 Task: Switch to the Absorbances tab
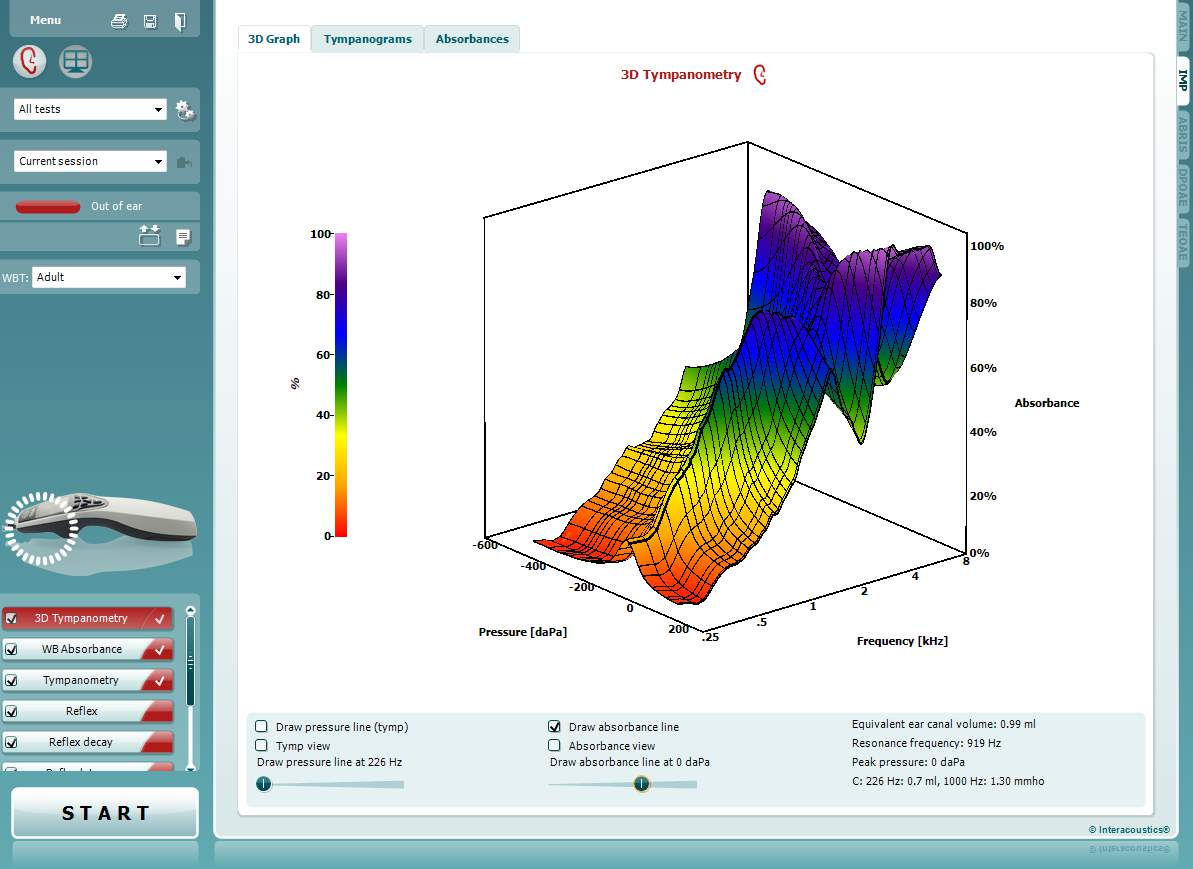[472, 39]
